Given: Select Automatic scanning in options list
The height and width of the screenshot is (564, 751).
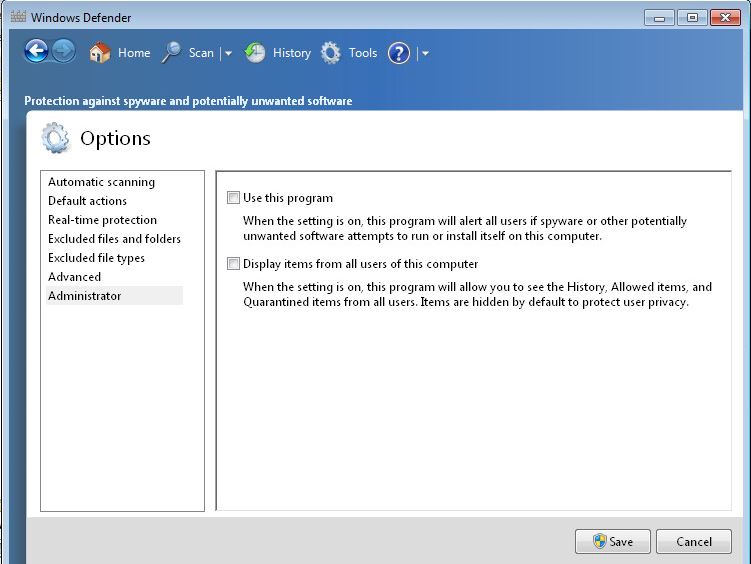Looking at the screenshot, I should (101, 182).
